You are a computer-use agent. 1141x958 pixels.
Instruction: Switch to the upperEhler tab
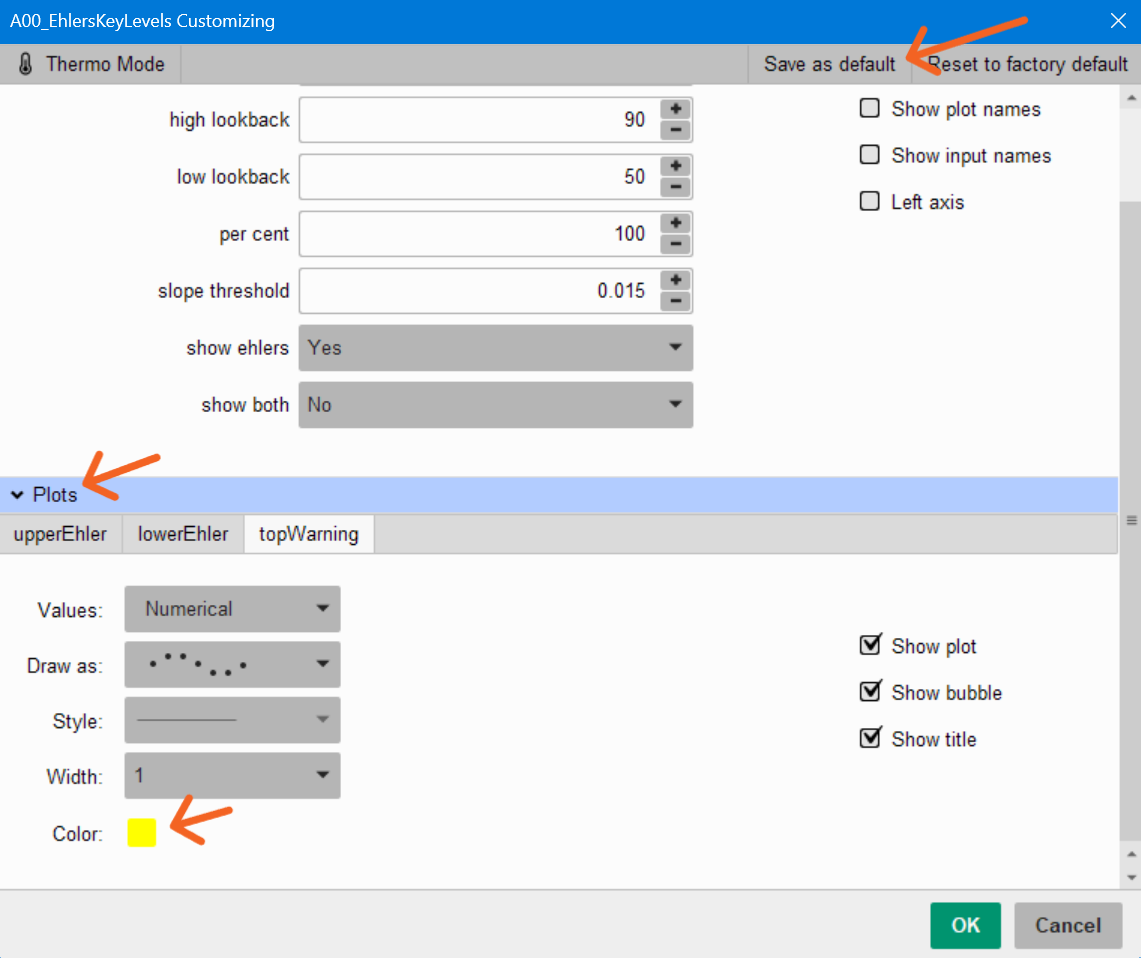(x=60, y=534)
